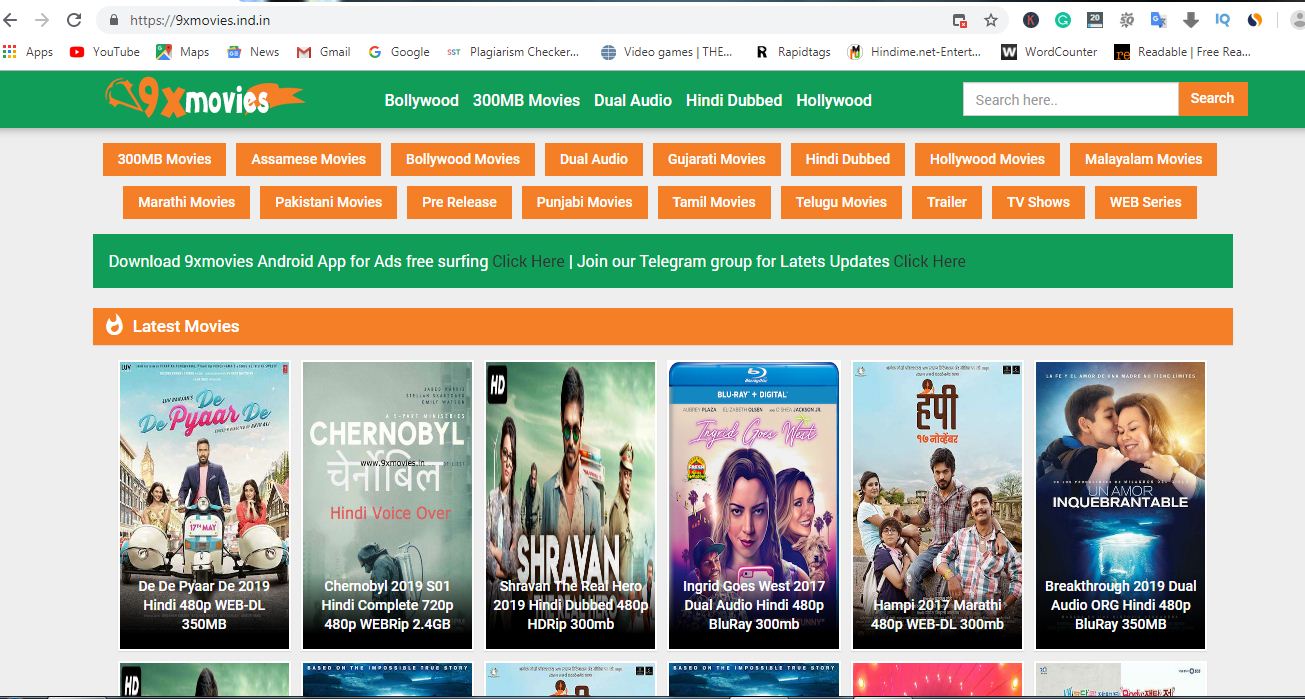Viewport: 1305px width, 699px height.
Task: Click the SimilarWeb extension icon
Action: (1254, 20)
